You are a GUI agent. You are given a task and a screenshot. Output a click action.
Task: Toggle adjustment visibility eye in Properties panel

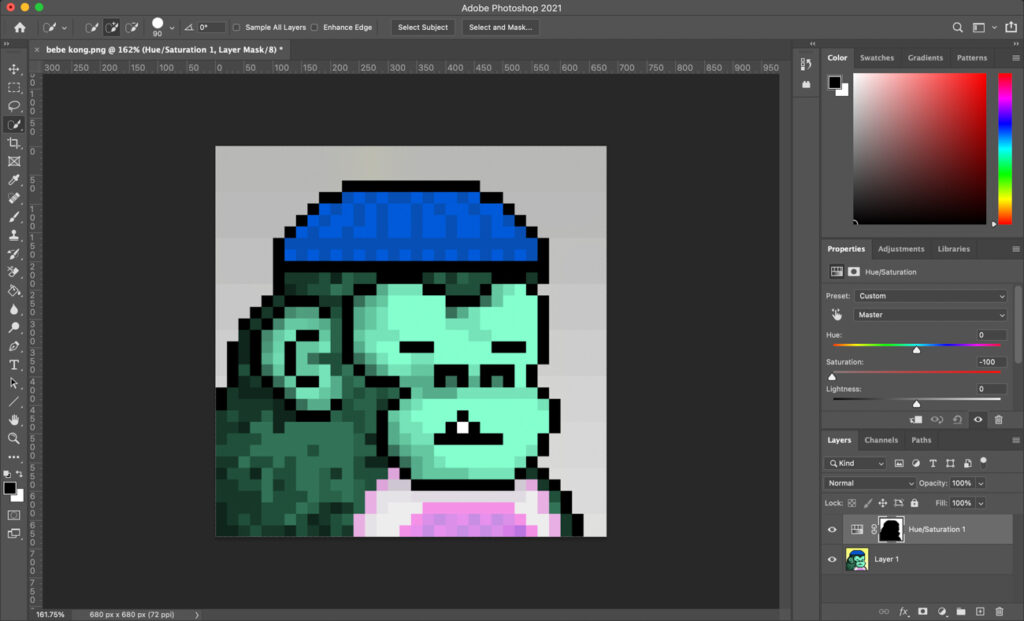[x=978, y=420]
